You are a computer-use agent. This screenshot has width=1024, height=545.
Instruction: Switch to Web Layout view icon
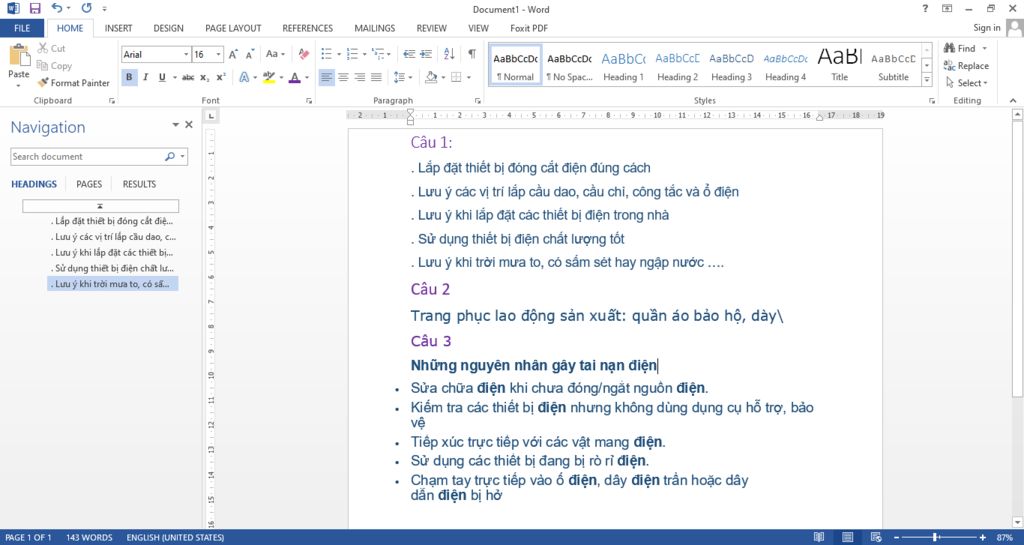(x=876, y=537)
